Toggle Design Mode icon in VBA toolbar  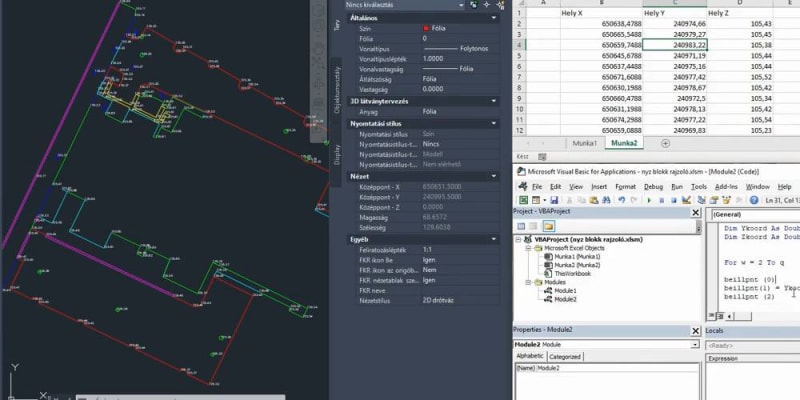(686, 200)
